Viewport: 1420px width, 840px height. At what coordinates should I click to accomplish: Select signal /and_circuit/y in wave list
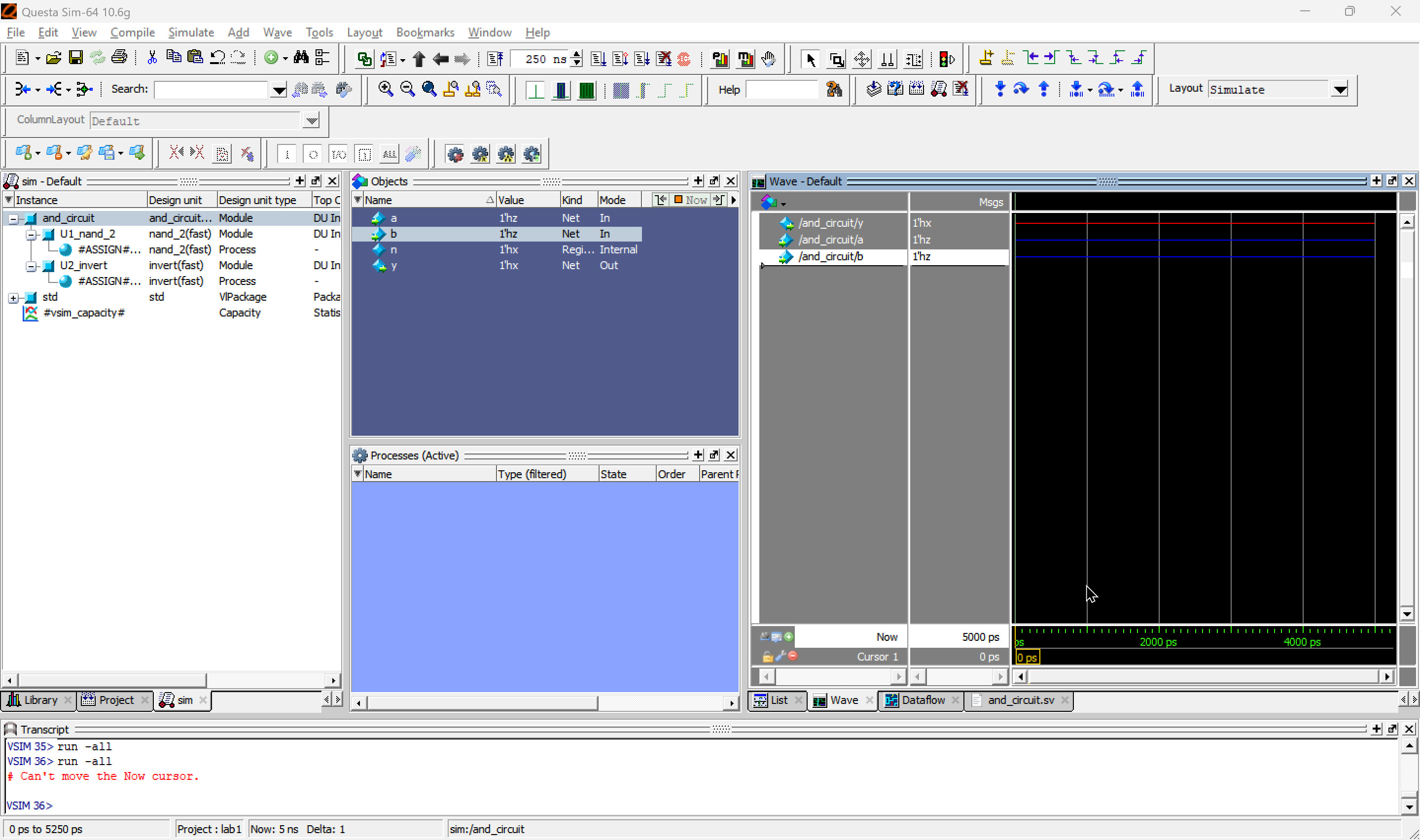tap(830, 223)
